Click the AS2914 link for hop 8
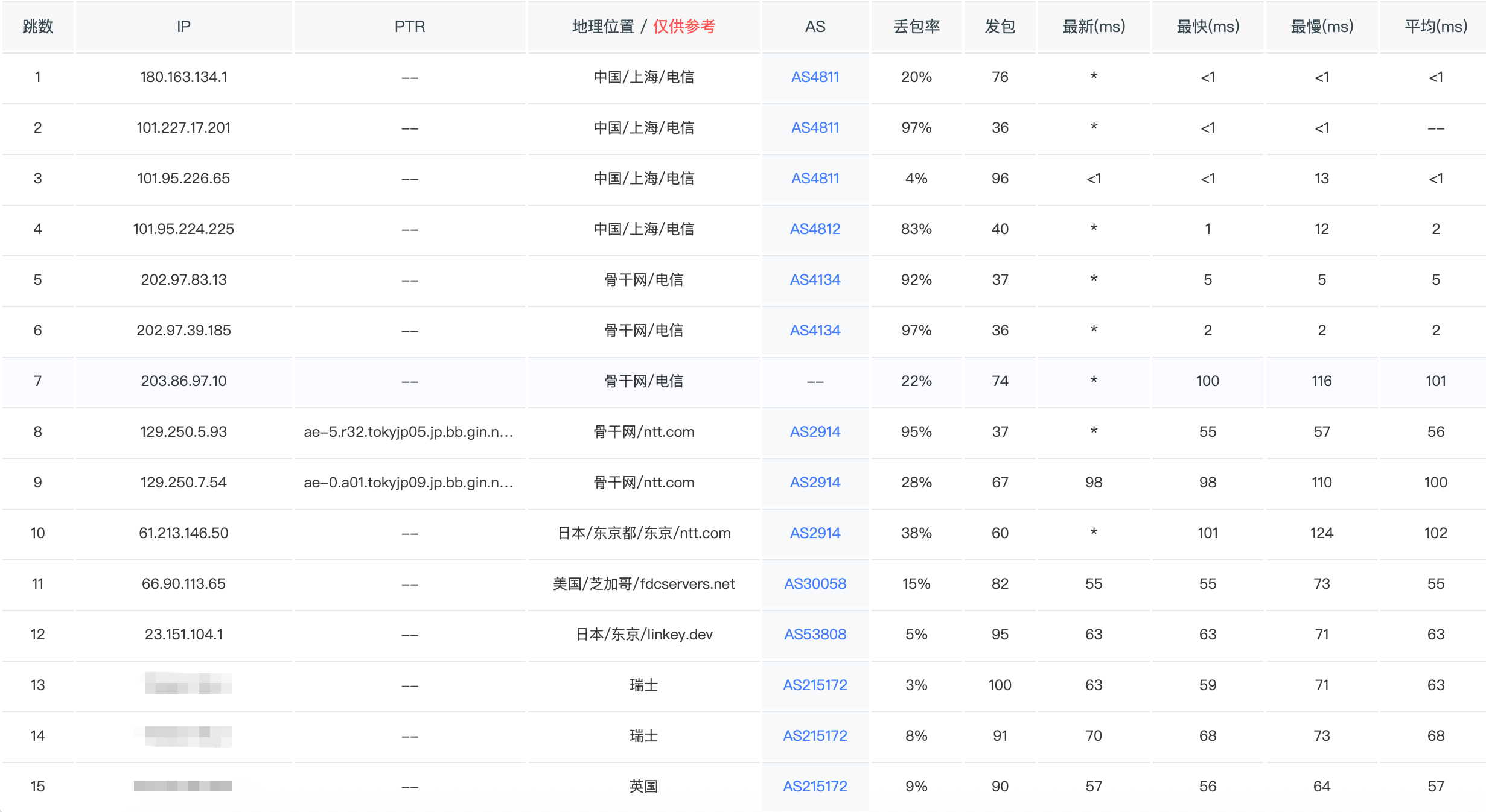Screen dimensions: 1486x812 pyautogui.click(x=815, y=432)
